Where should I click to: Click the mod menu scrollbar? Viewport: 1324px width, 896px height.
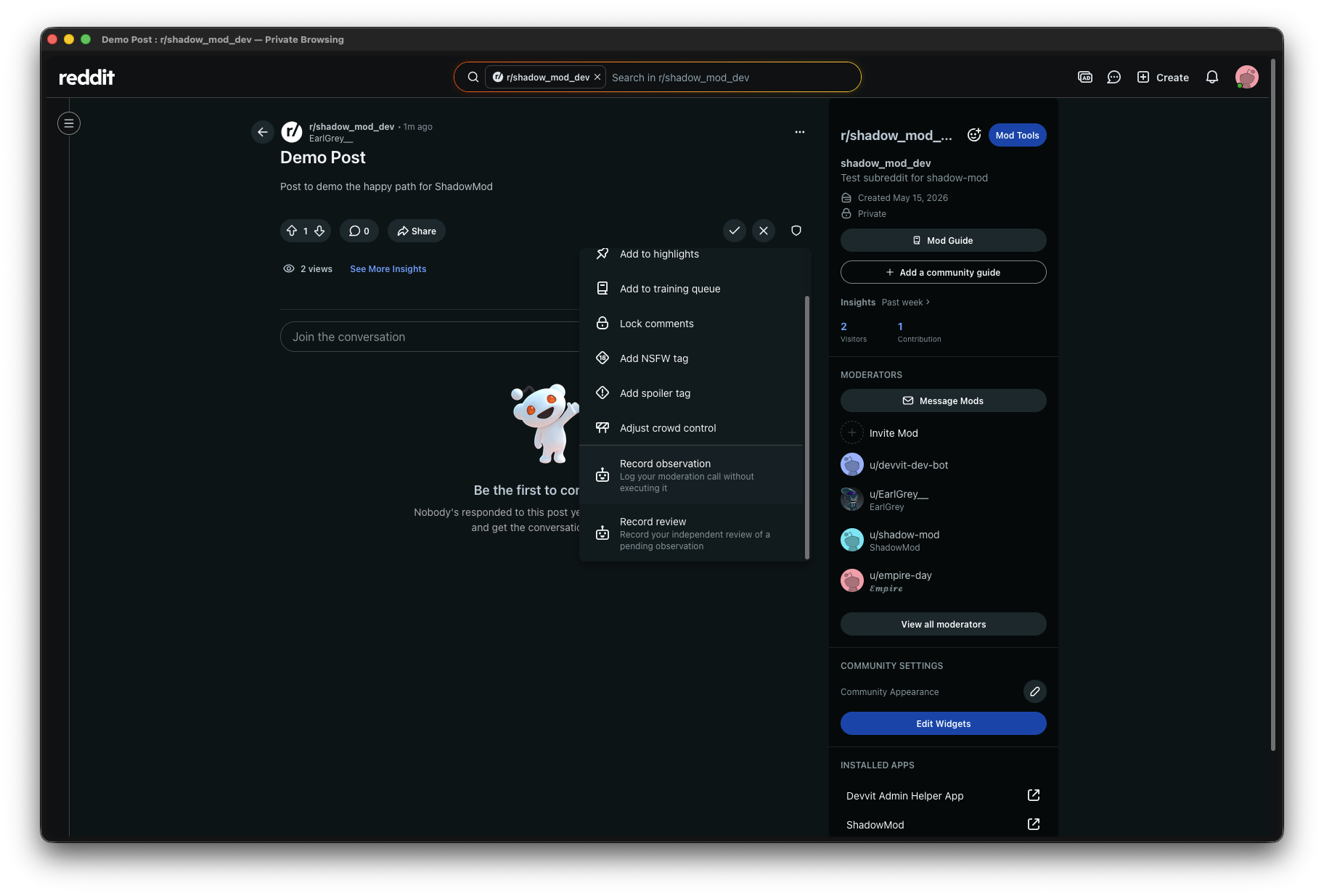[807, 427]
